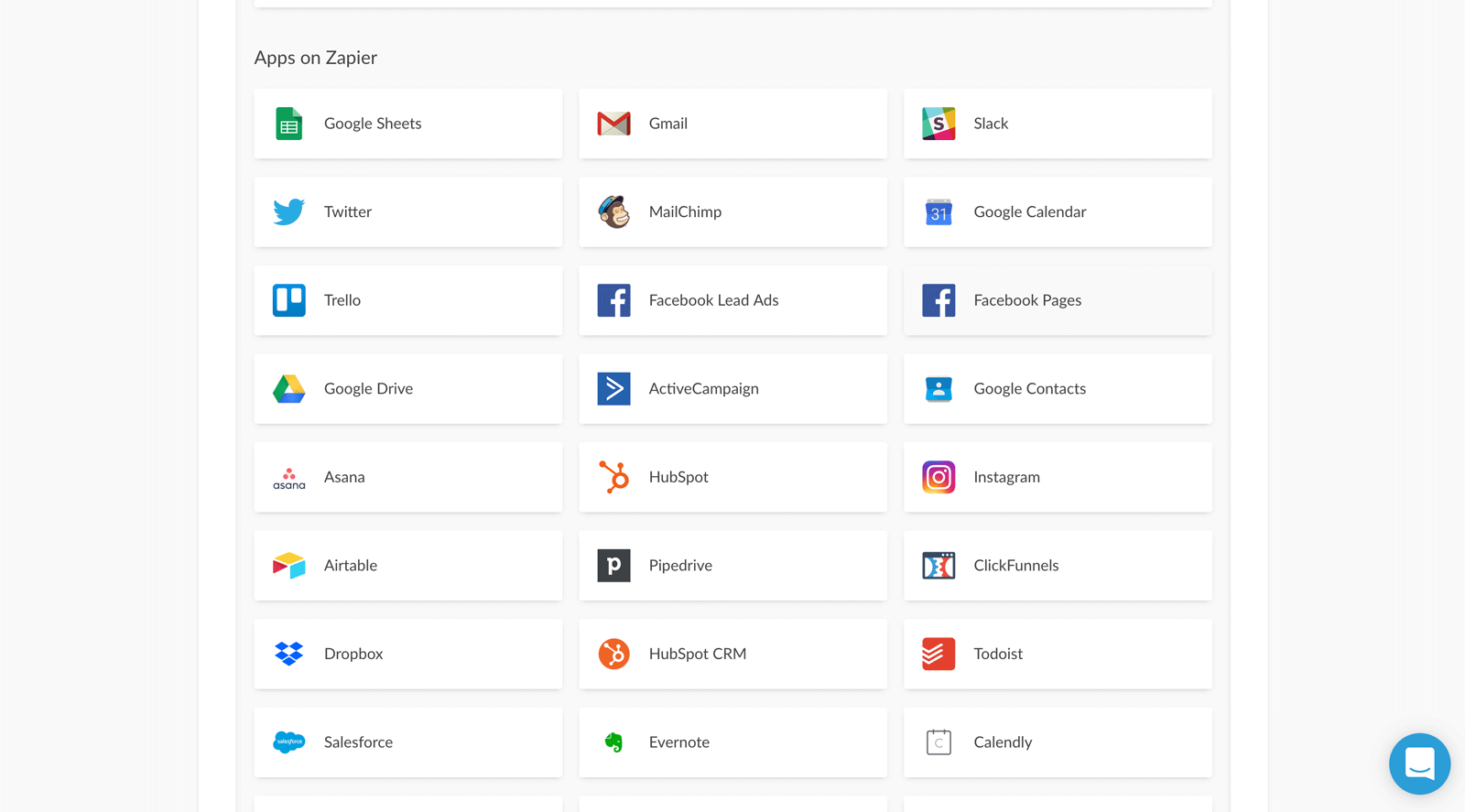
Task: Click the HubSpot sprocket icon
Action: click(613, 477)
